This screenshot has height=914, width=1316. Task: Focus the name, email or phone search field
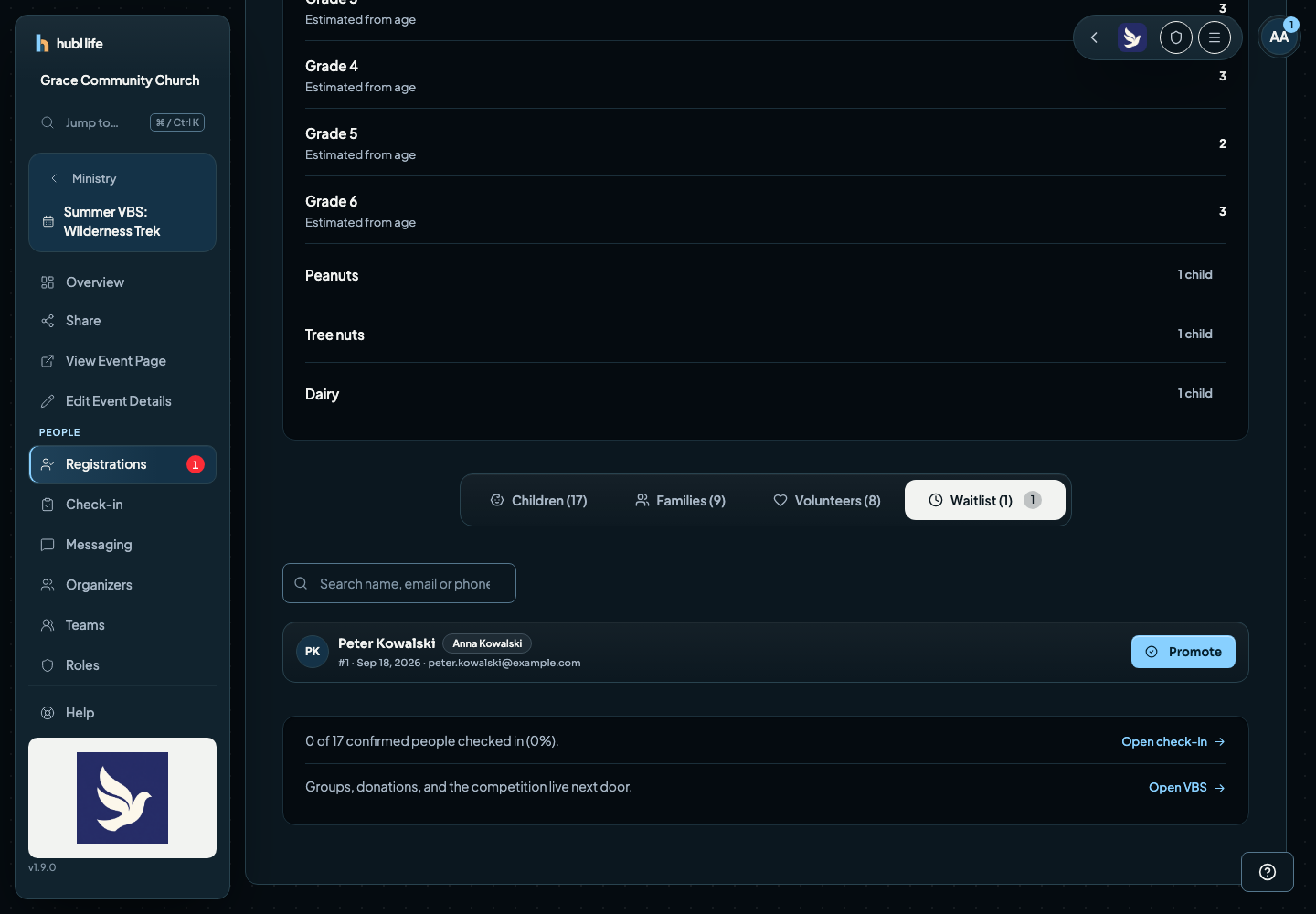pyautogui.click(x=399, y=583)
